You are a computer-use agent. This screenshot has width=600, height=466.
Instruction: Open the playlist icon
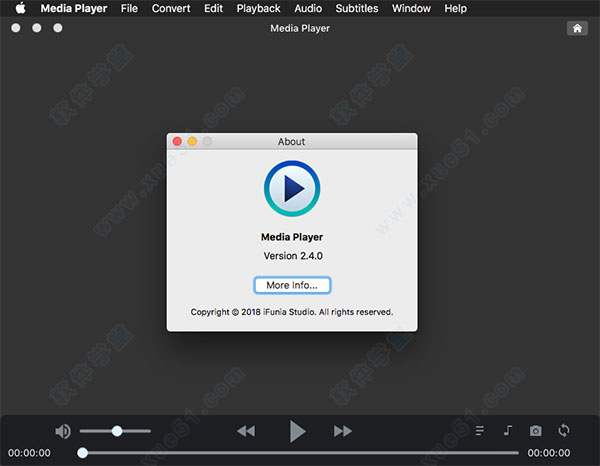[479, 431]
